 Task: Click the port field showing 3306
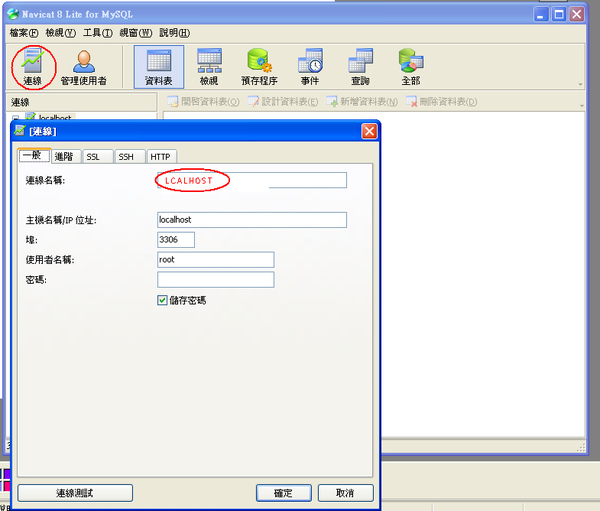coord(176,240)
